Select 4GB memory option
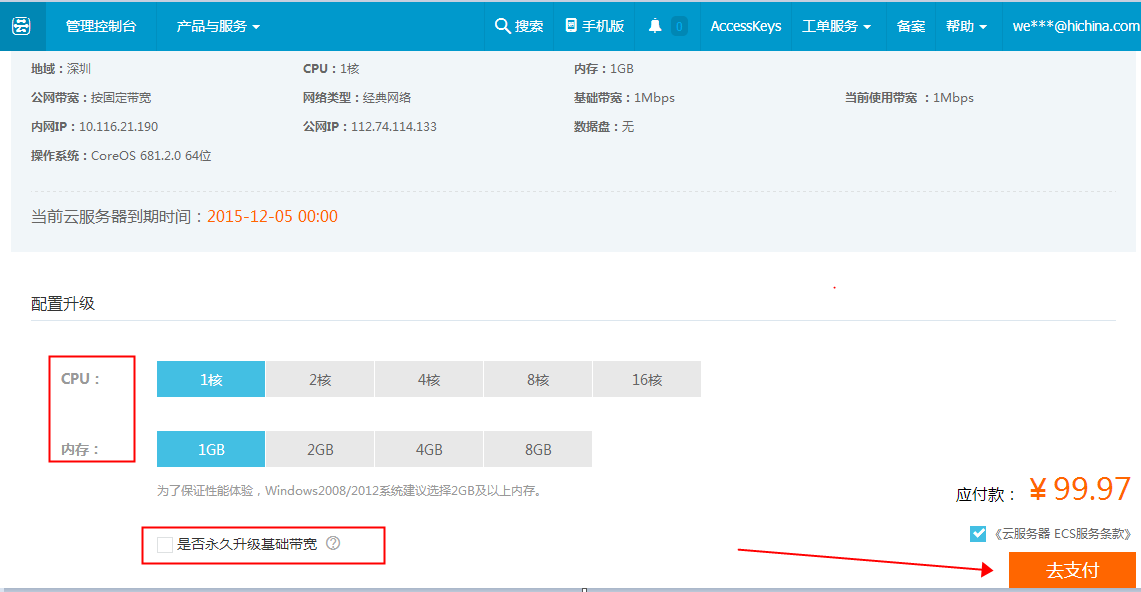The width and height of the screenshot is (1141, 592). pyautogui.click(x=429, y=450)
